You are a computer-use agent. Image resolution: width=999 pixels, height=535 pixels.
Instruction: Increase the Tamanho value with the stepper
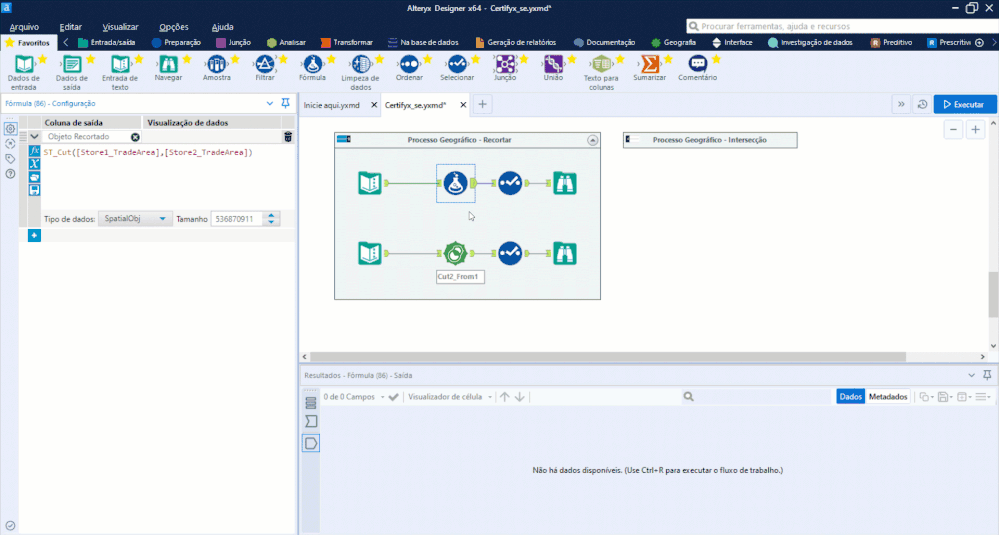coord(273,215)
